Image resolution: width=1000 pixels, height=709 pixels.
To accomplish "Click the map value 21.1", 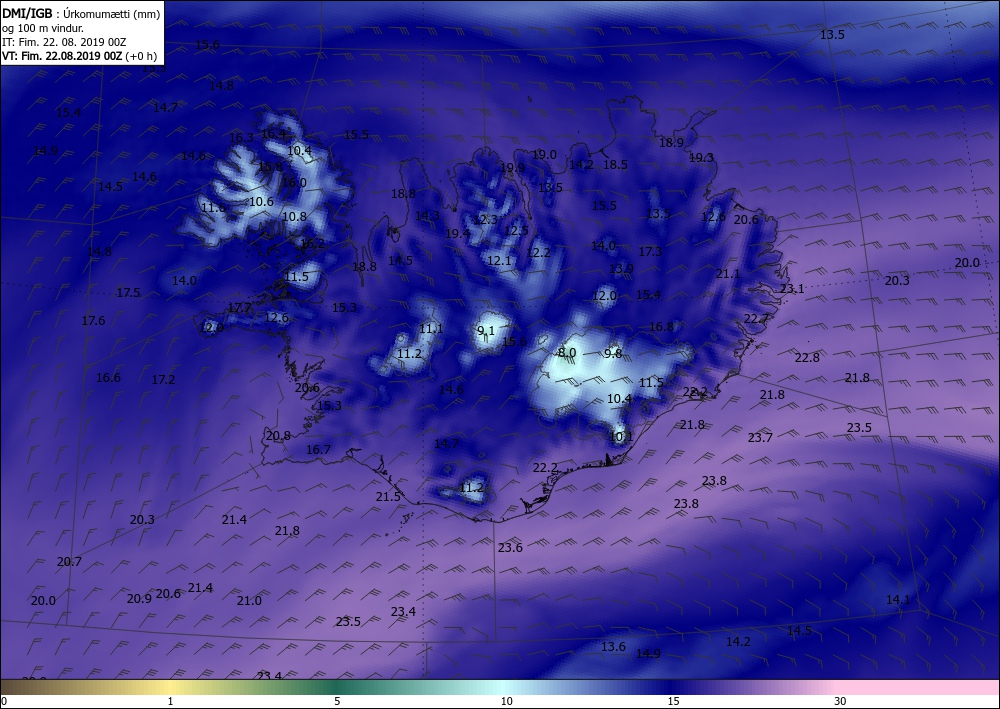I will tap(728, 274).
